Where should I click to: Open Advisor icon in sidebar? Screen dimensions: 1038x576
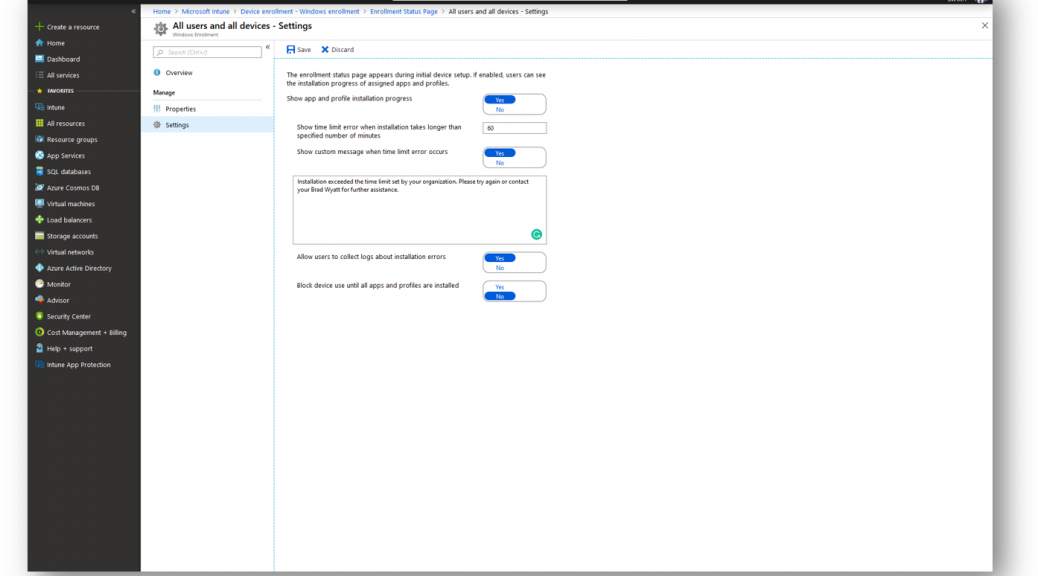click(39, 300)
